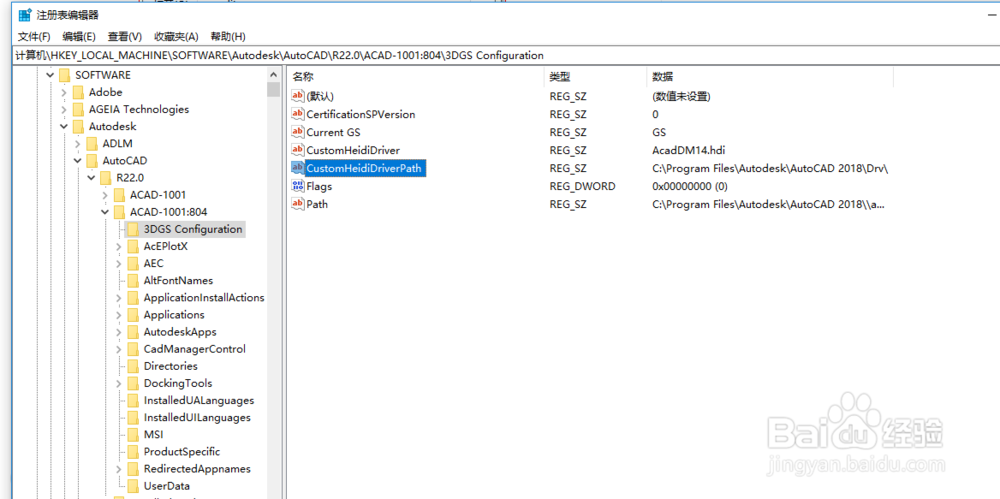Open the 帮助(H) menu
The image size is (1000, 499).
coord(228,36)
